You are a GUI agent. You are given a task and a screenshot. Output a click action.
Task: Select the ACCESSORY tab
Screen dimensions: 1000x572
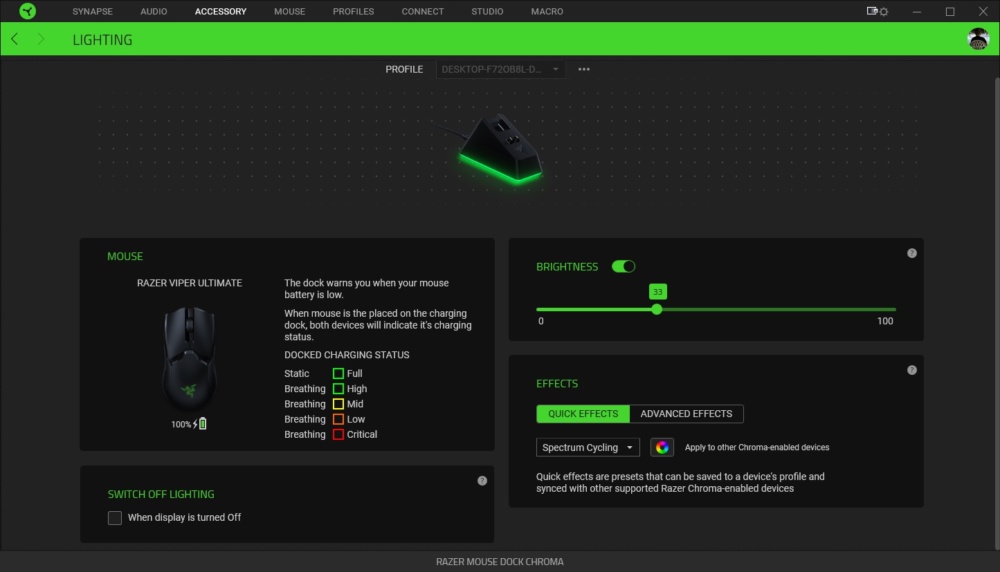click(x=221, y=11)
